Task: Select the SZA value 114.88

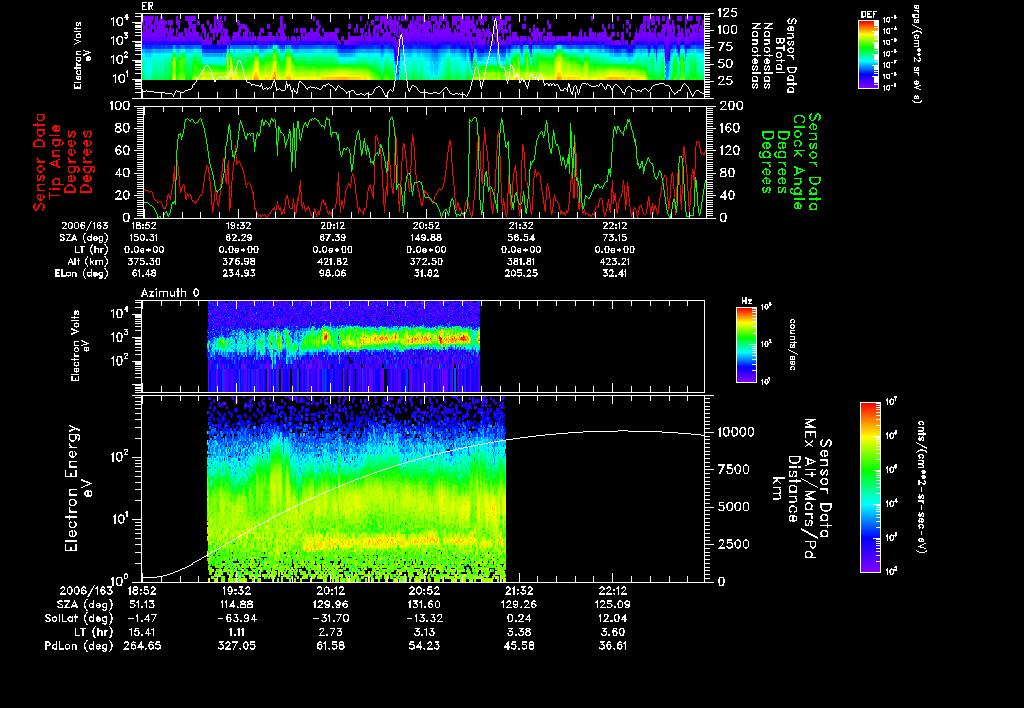Action: point(237,604)
